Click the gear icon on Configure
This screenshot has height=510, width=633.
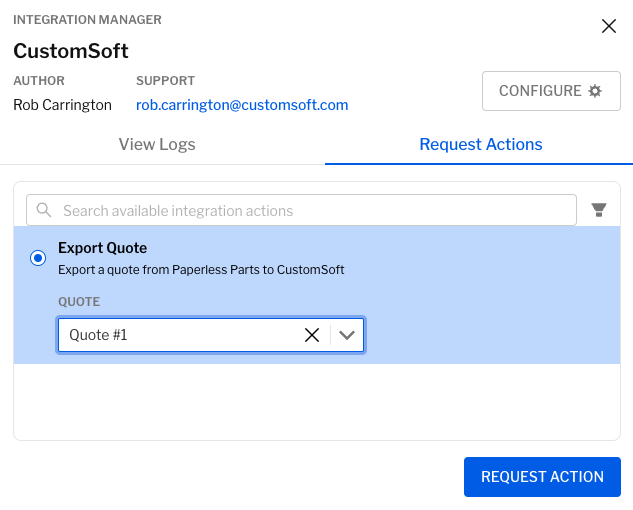595,91
